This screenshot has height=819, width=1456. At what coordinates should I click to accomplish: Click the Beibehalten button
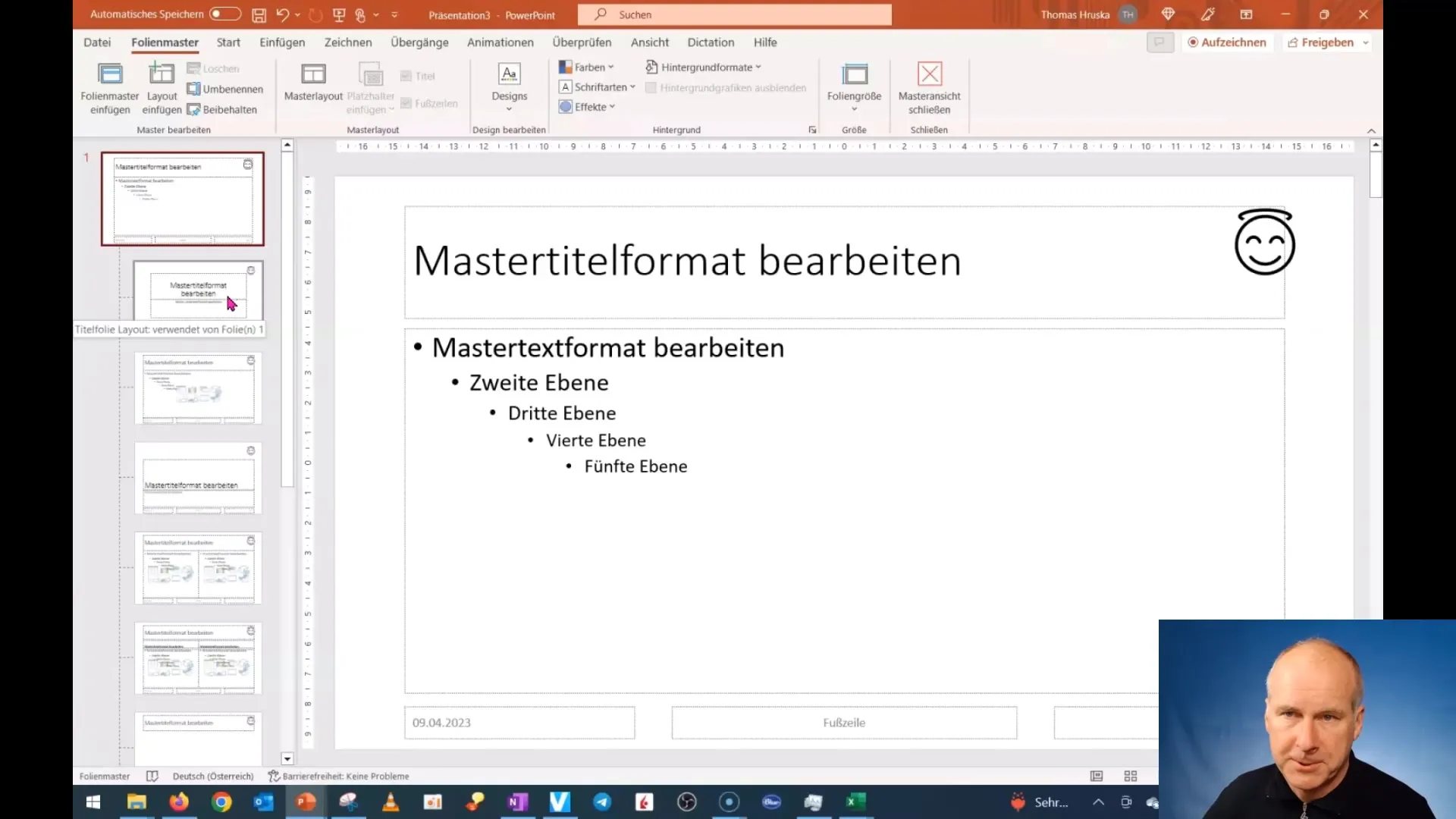[x=221, y=109]
